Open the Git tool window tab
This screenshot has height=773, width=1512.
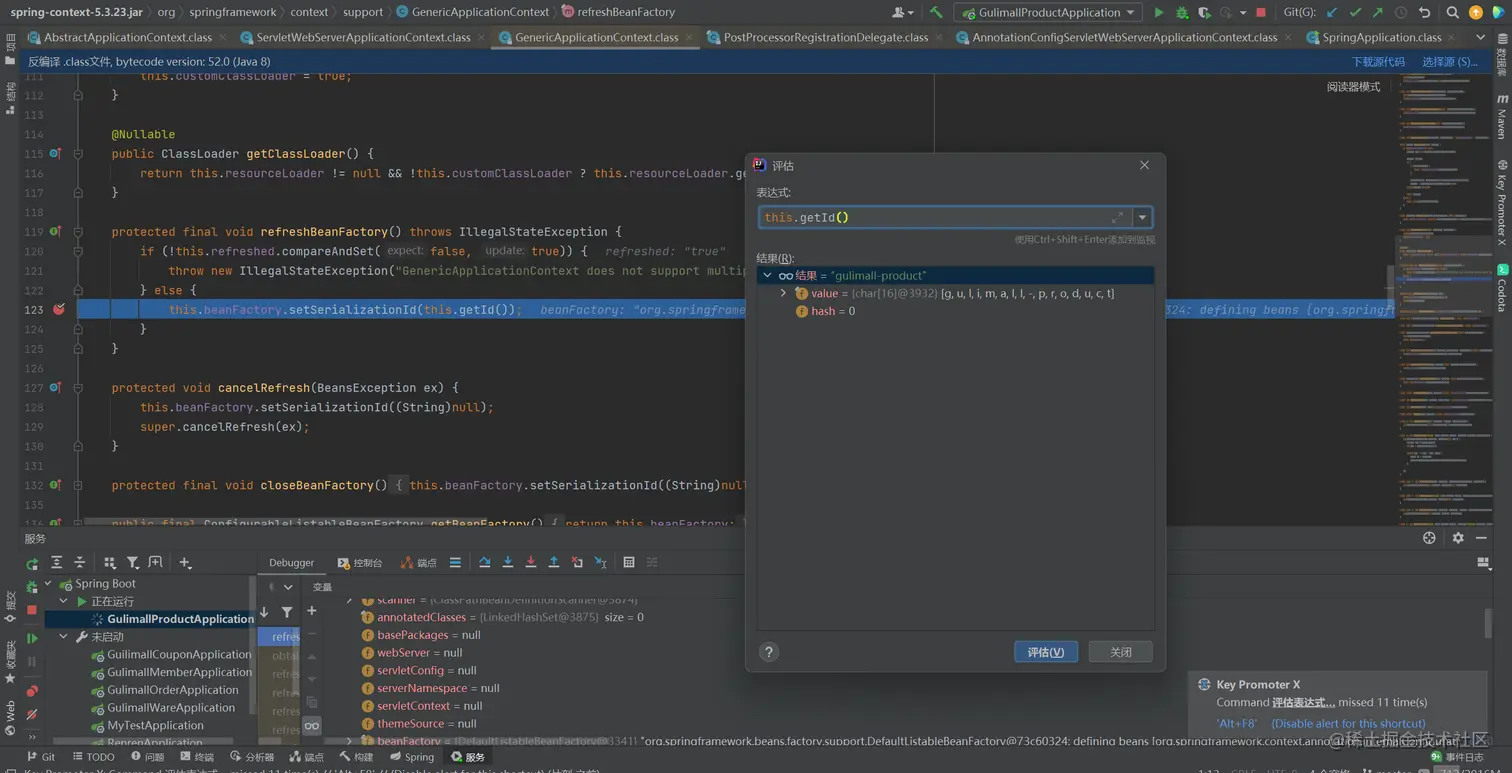(x=41, y=757)
